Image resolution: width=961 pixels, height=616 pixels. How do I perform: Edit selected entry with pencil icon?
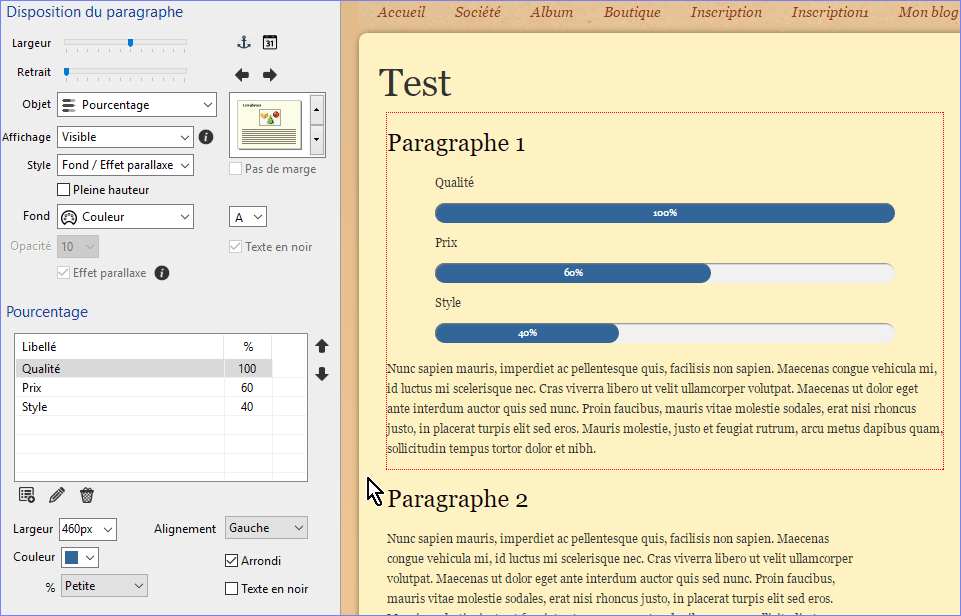57,495
